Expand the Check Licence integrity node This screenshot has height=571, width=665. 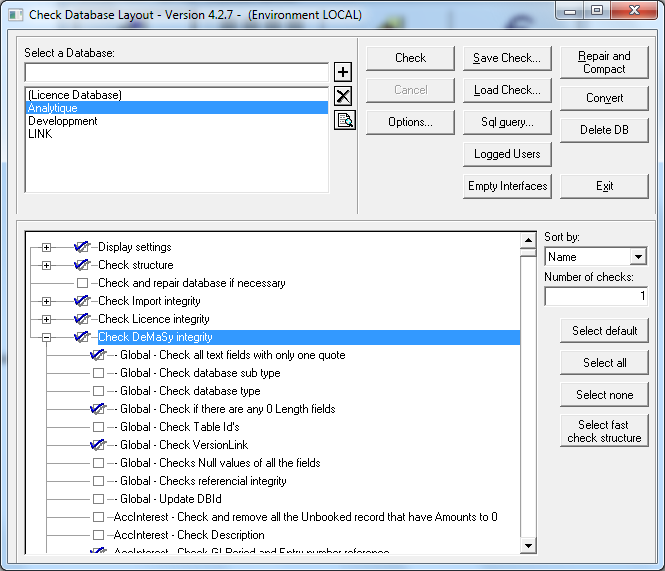47,319
